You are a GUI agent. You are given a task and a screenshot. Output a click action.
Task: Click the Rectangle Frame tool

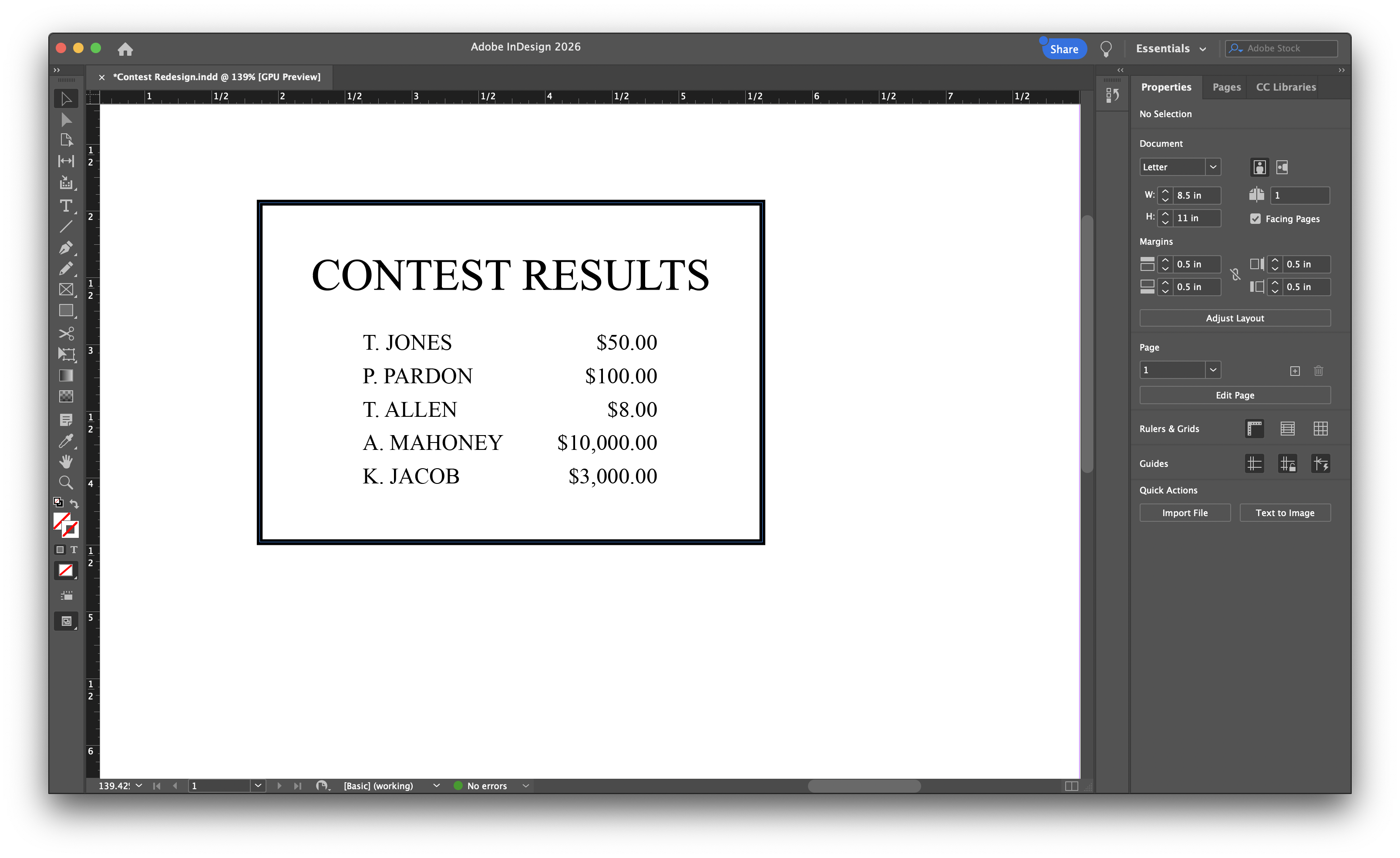(66, 289)
